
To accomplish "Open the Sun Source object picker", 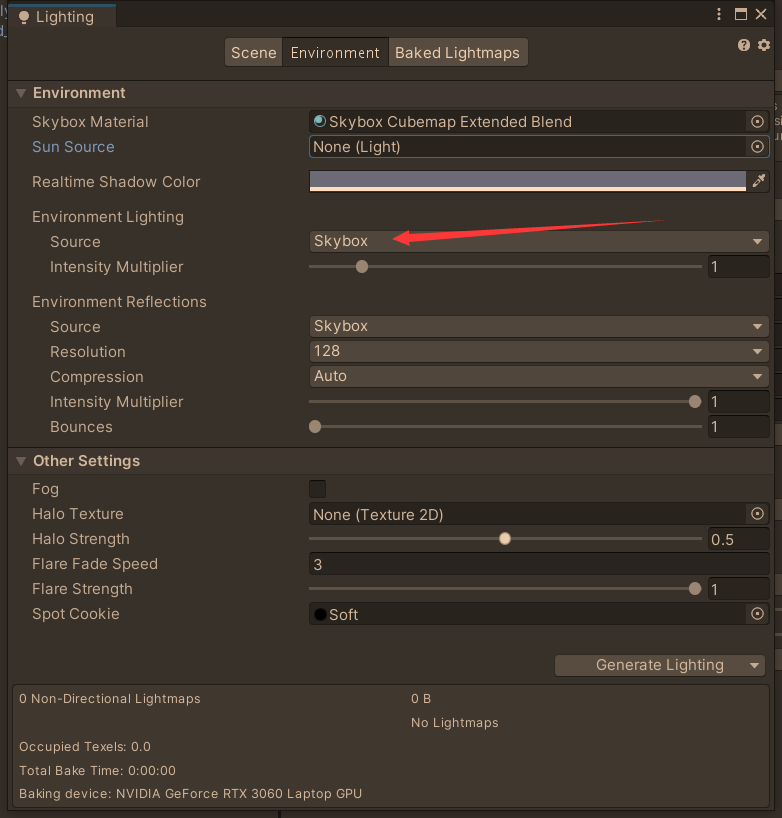I will (x=757, y=146).
